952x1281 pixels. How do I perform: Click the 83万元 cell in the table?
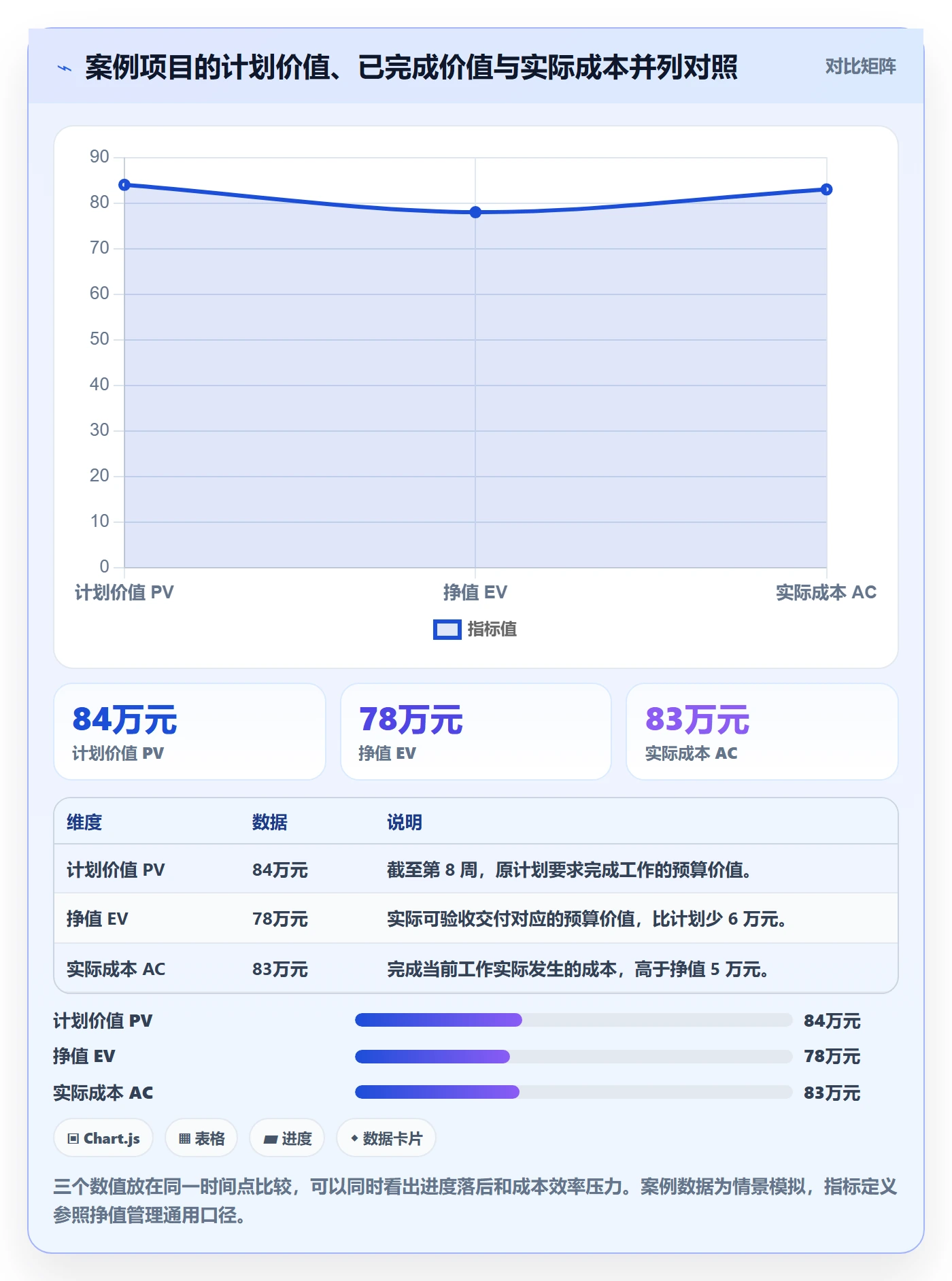tap(280, 969)
